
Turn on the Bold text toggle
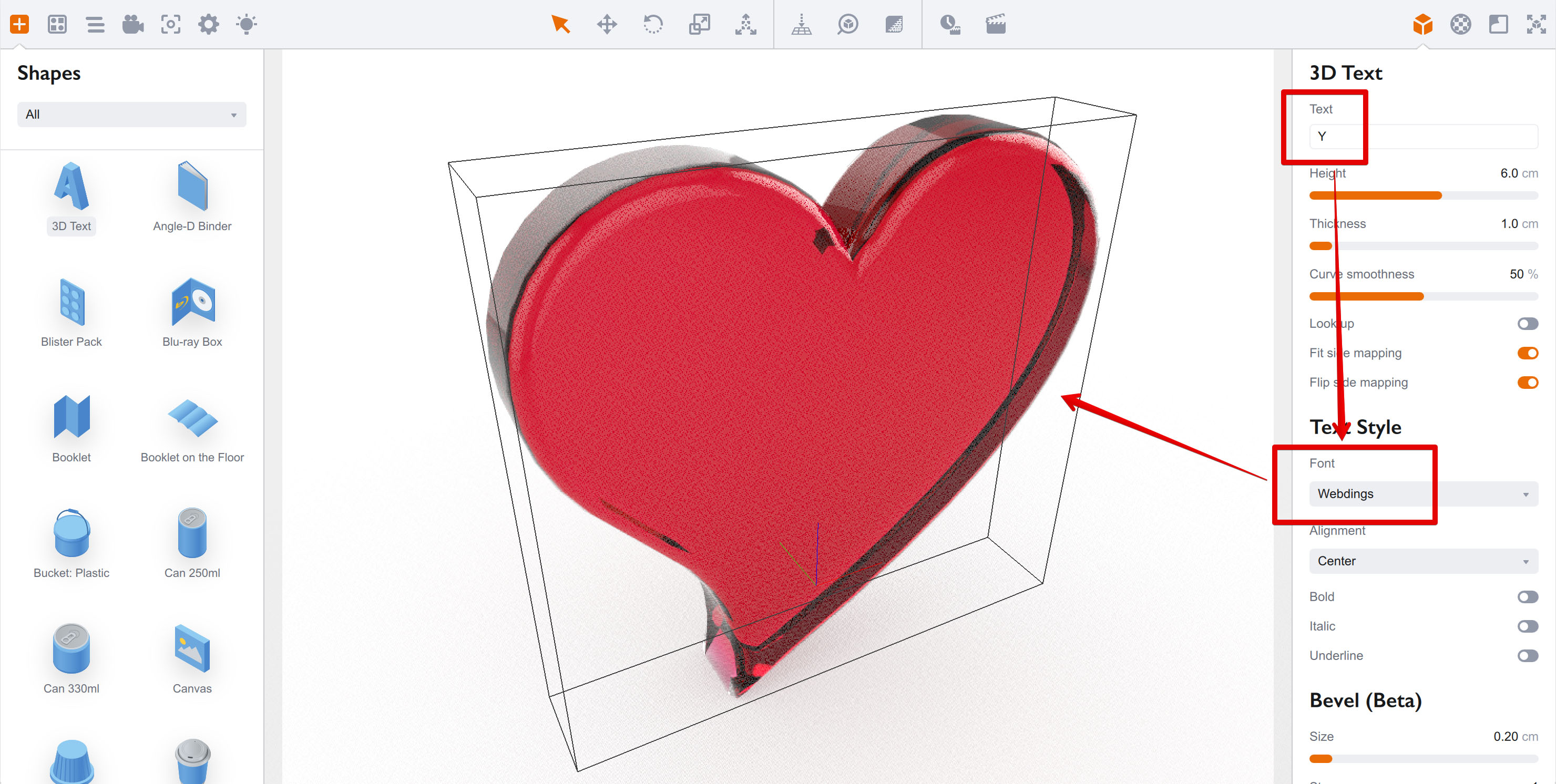[x=1528, y=597]
